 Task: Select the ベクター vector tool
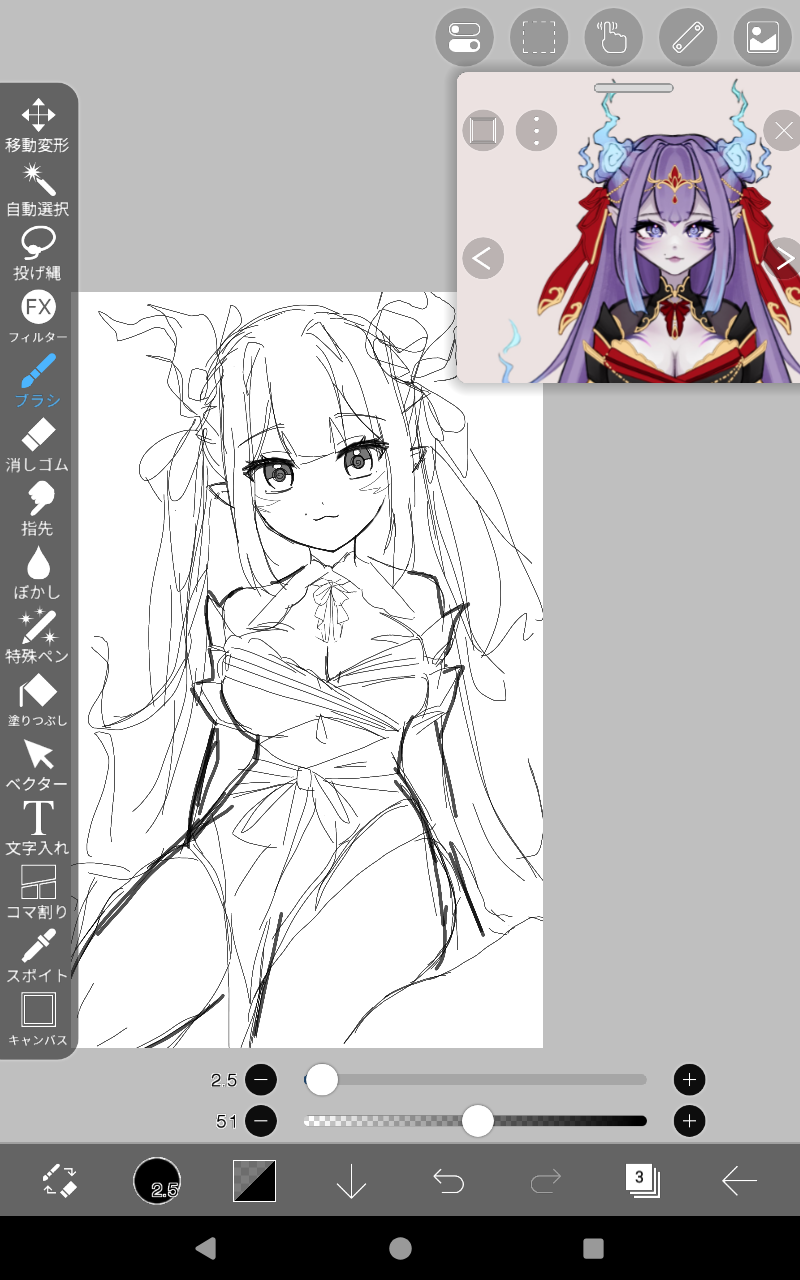click(x=38, y=765)
